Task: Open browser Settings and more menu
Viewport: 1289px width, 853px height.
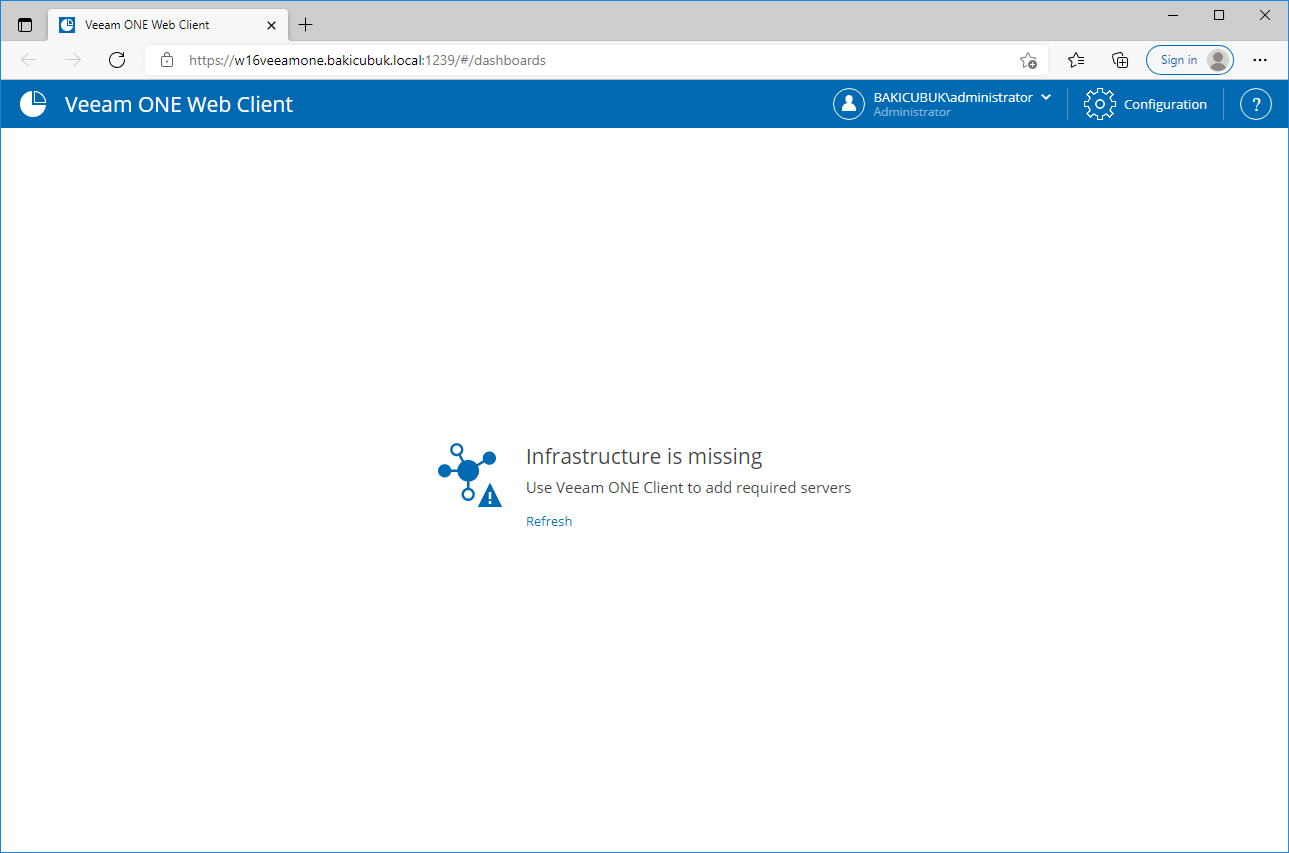Action: 1260,60
